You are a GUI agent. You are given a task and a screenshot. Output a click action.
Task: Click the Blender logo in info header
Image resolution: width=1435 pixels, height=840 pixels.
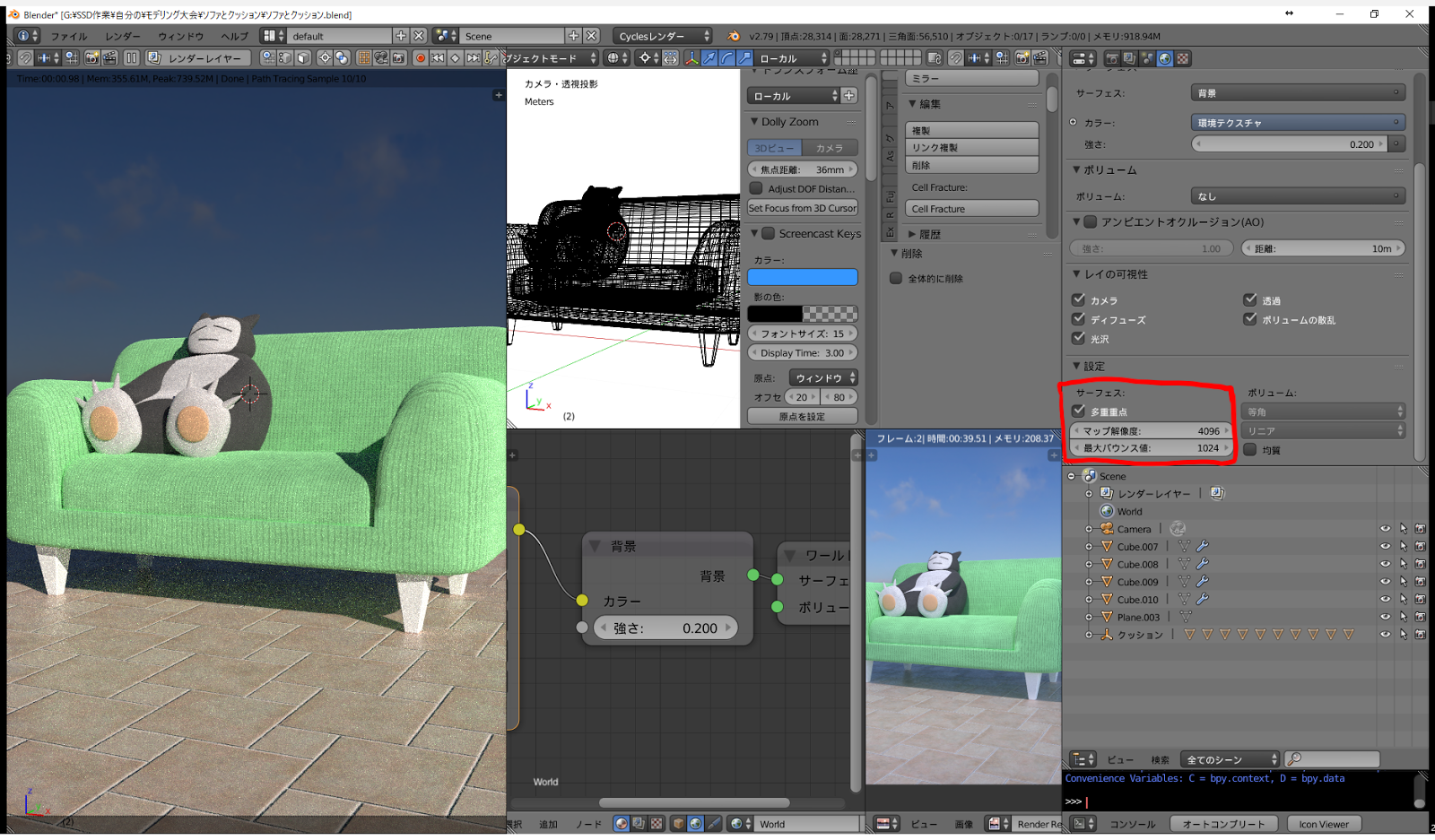tap(734, 36)
